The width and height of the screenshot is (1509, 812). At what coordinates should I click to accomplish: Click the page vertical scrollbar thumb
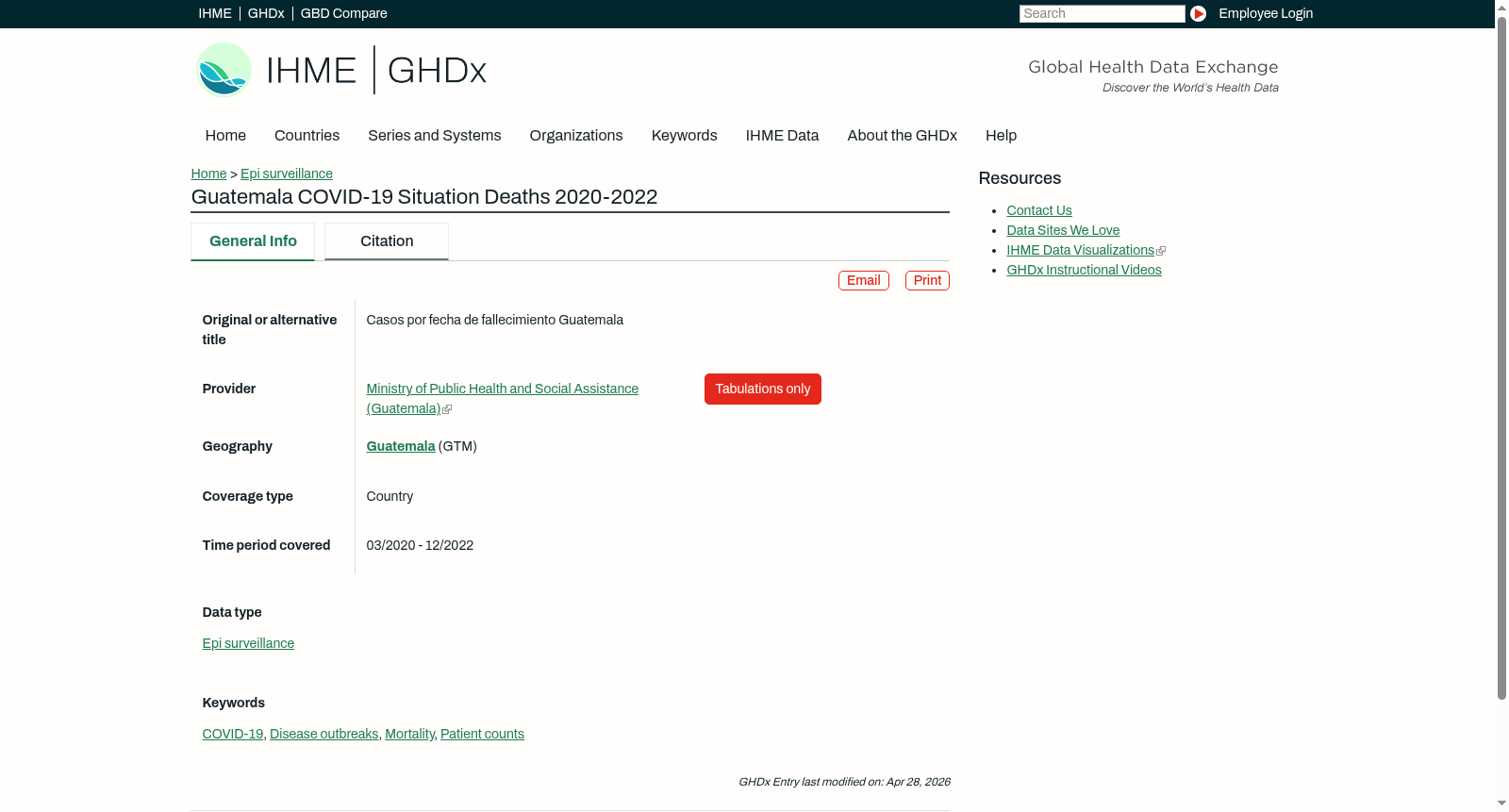[1501, 358]
